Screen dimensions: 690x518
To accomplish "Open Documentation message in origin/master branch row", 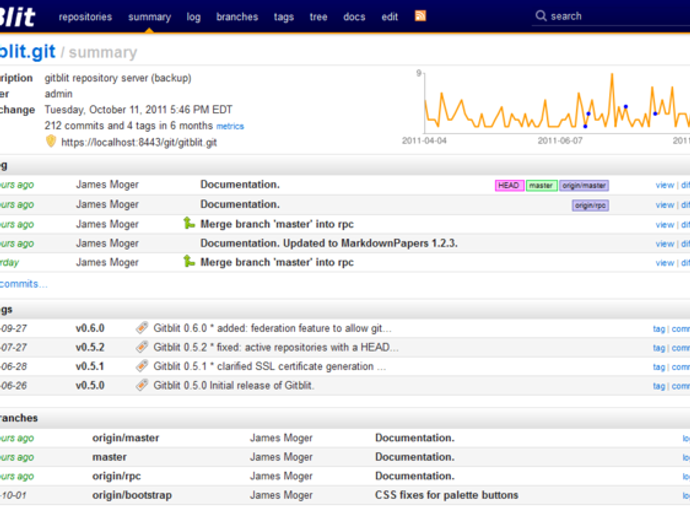I will click(415, 438).
